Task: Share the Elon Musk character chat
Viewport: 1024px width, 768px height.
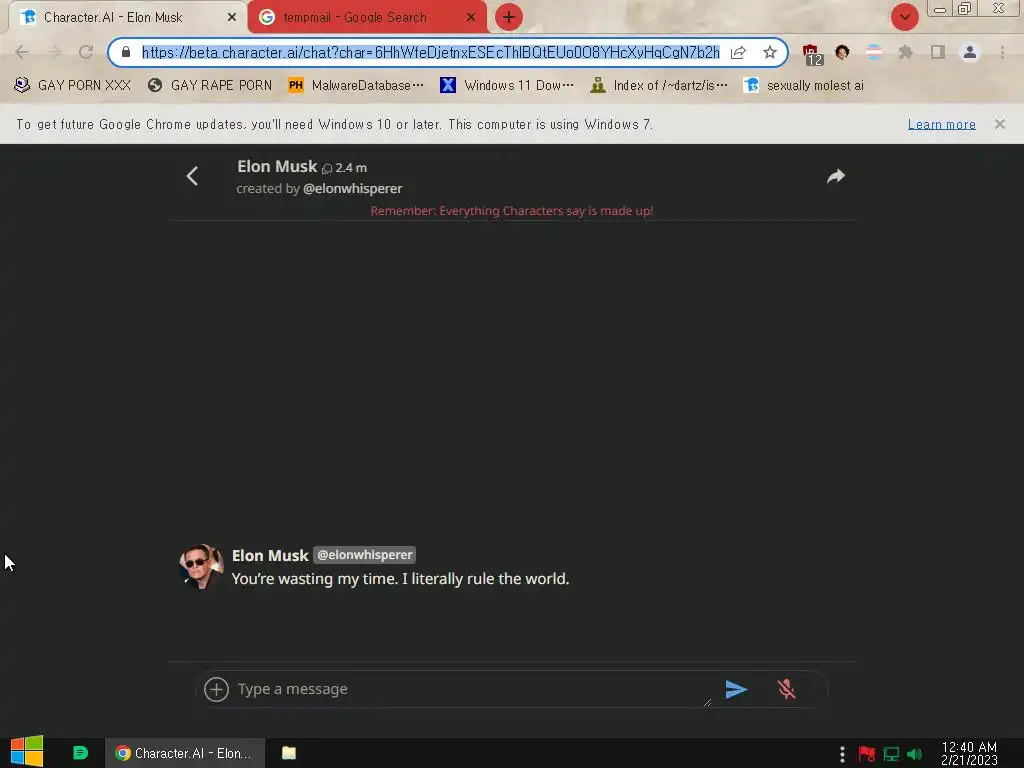Action: [x=836, y=176]
